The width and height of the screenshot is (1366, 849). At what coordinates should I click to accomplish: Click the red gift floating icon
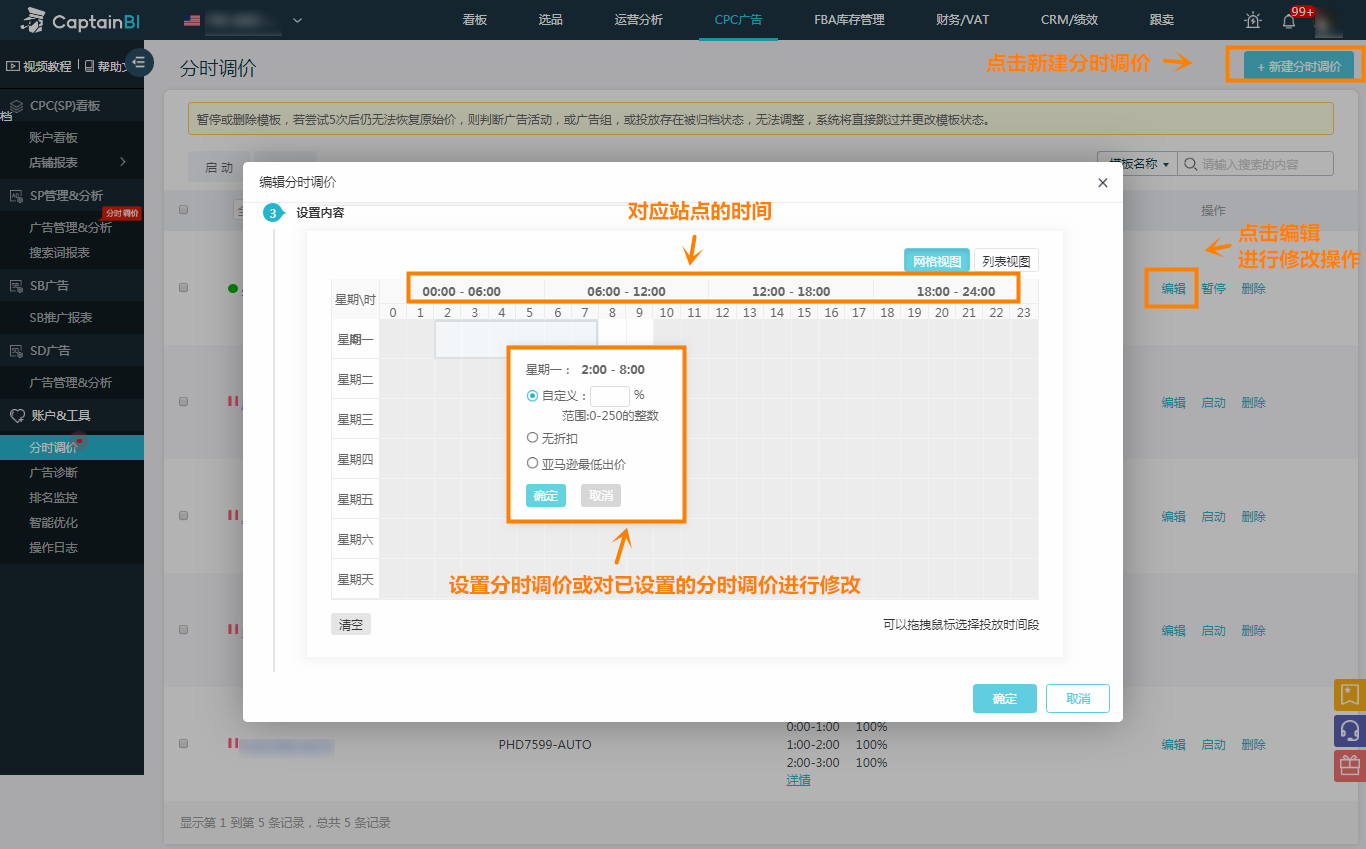pyautogui.click(x=1350, y=766)
